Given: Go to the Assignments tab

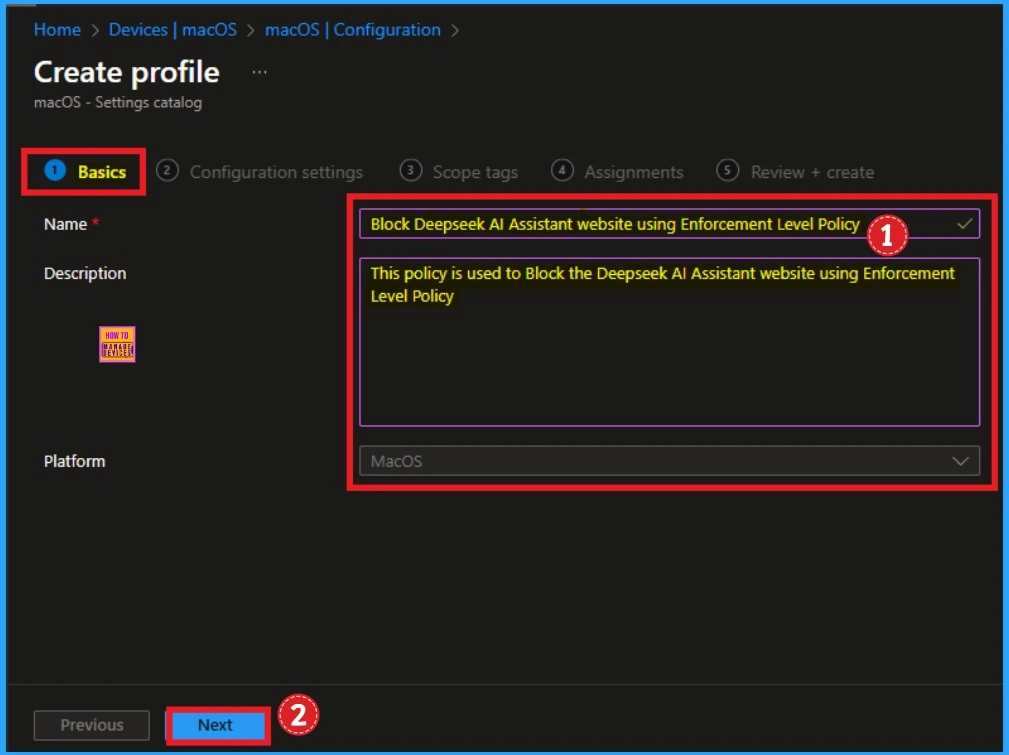Looking at the screenshot, I should tap(633, 172).
